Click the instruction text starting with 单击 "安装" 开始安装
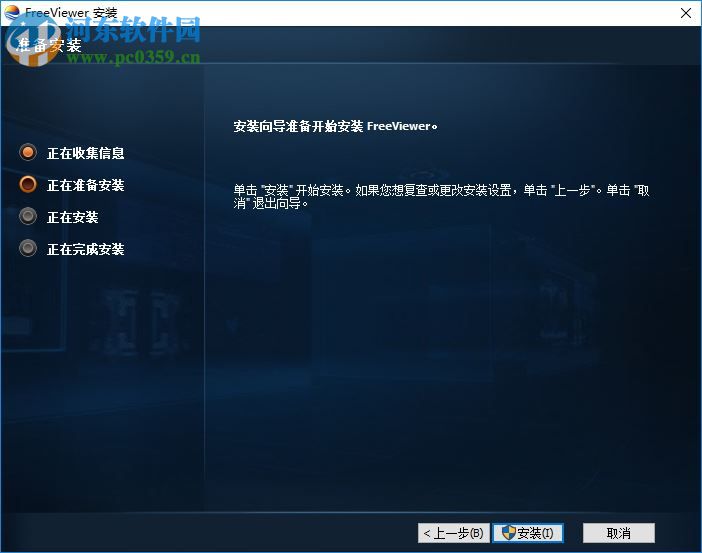702x553 pixels. pyautogui.click(x=441, y=197)
